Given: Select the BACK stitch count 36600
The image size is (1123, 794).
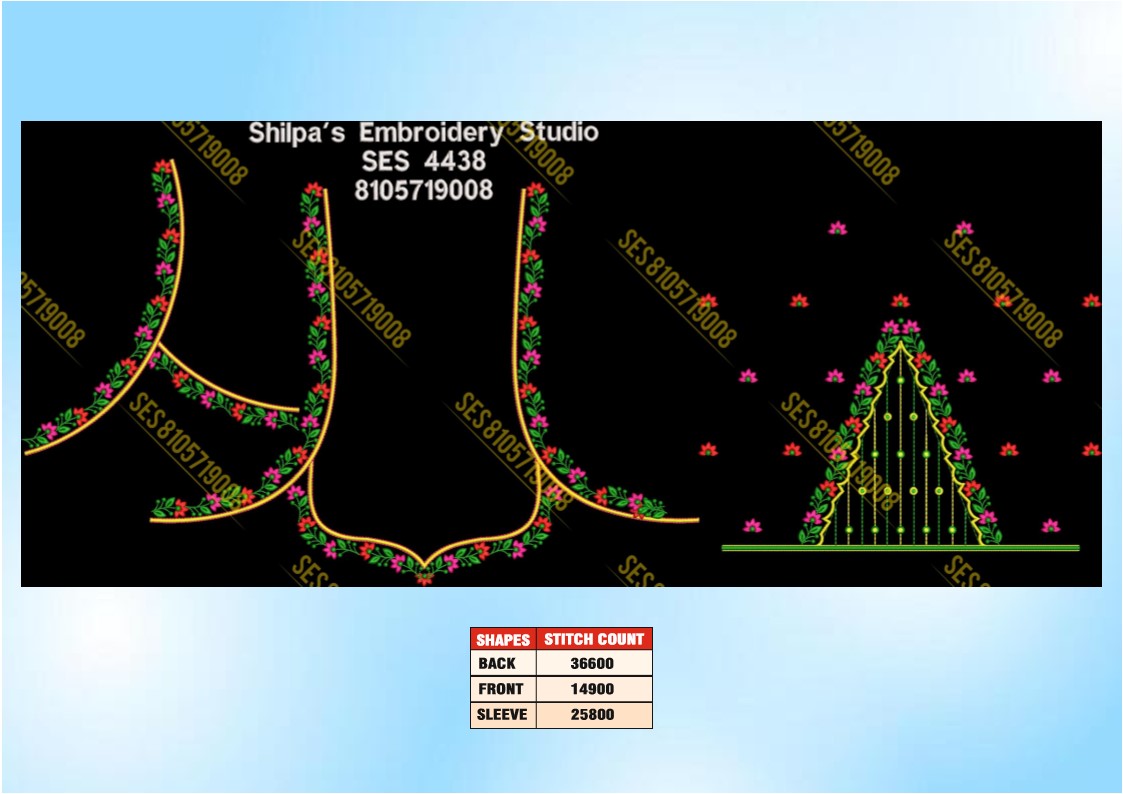Looking at the screenshot, I should click(594, 663).
